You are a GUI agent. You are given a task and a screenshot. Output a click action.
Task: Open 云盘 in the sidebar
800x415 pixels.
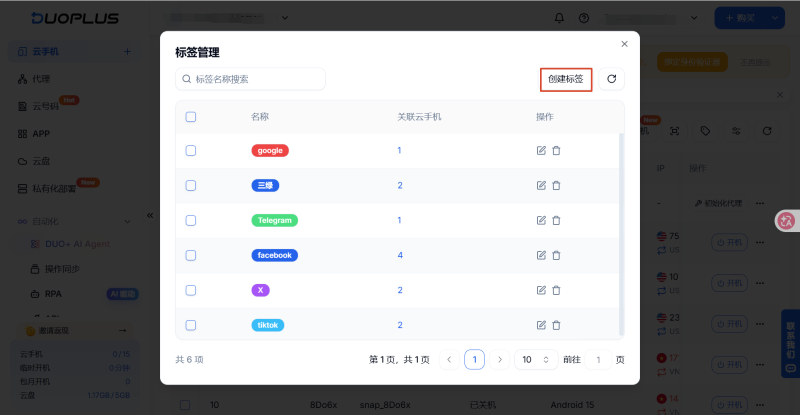[41, 161]
